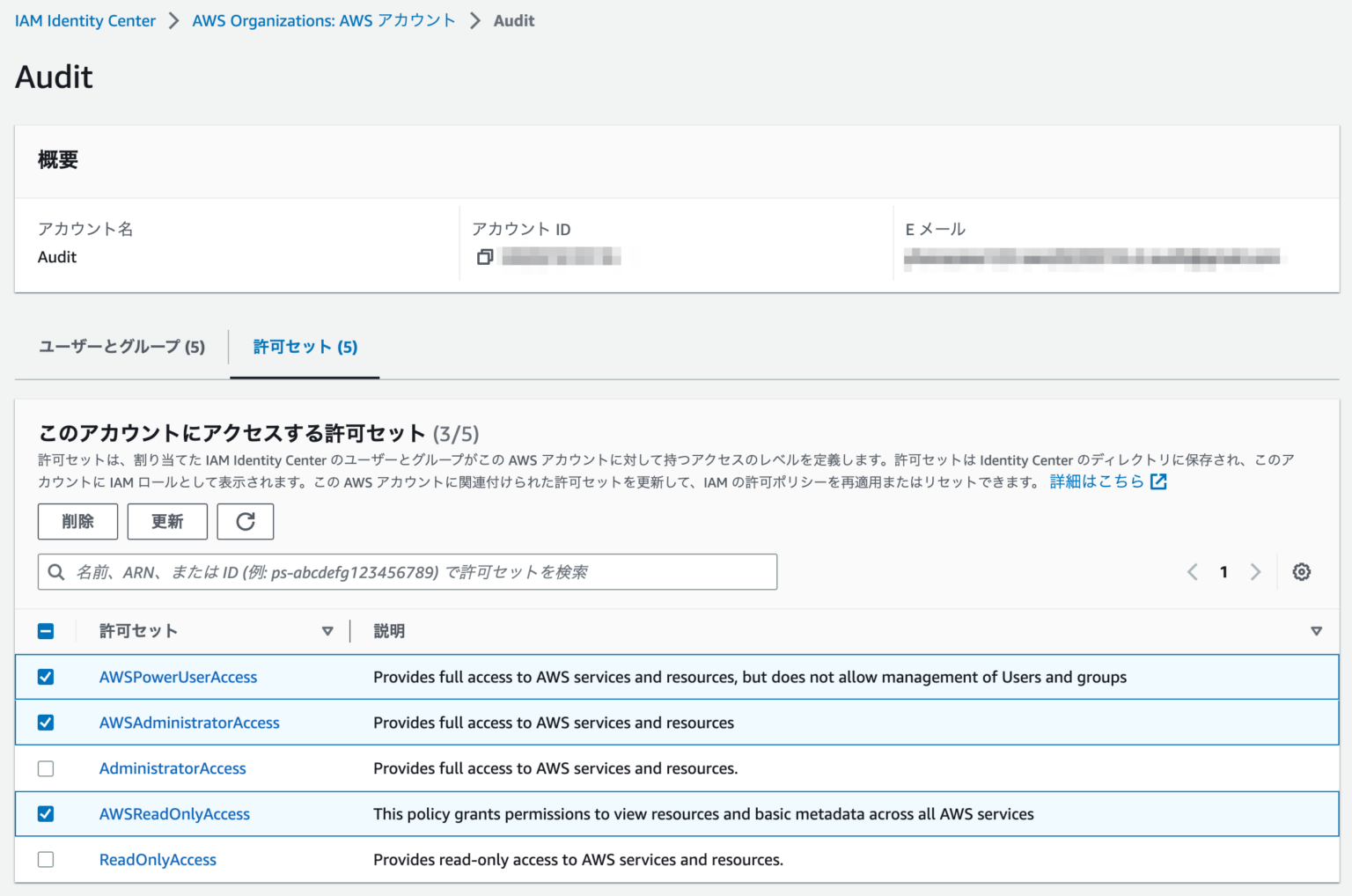This screenshot has height=896, width=1352.
Task: Go to previous page arrow
Action: pyautogui.click(x=1193, y=572)
